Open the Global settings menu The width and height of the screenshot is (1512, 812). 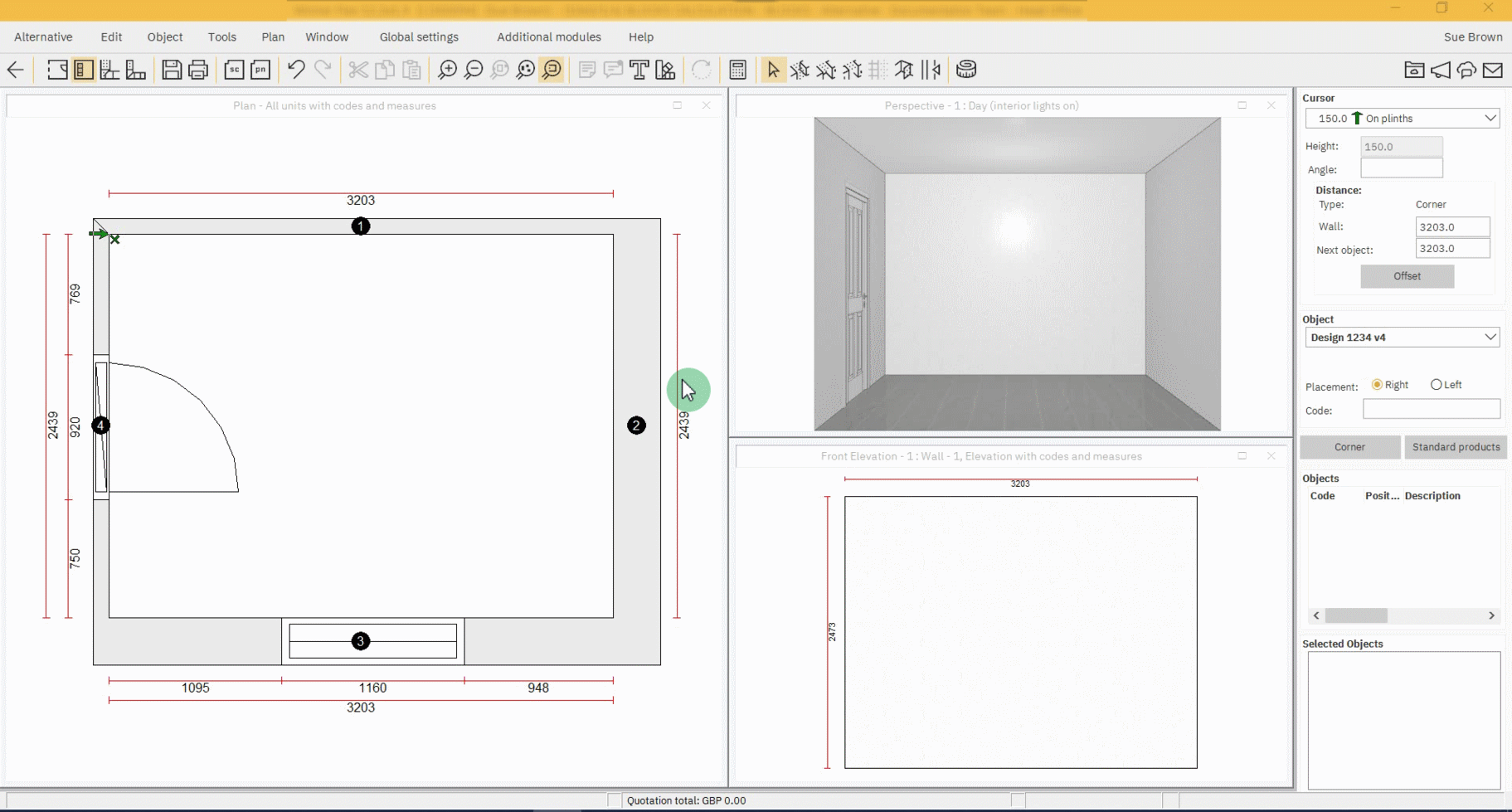click(419, 36)
